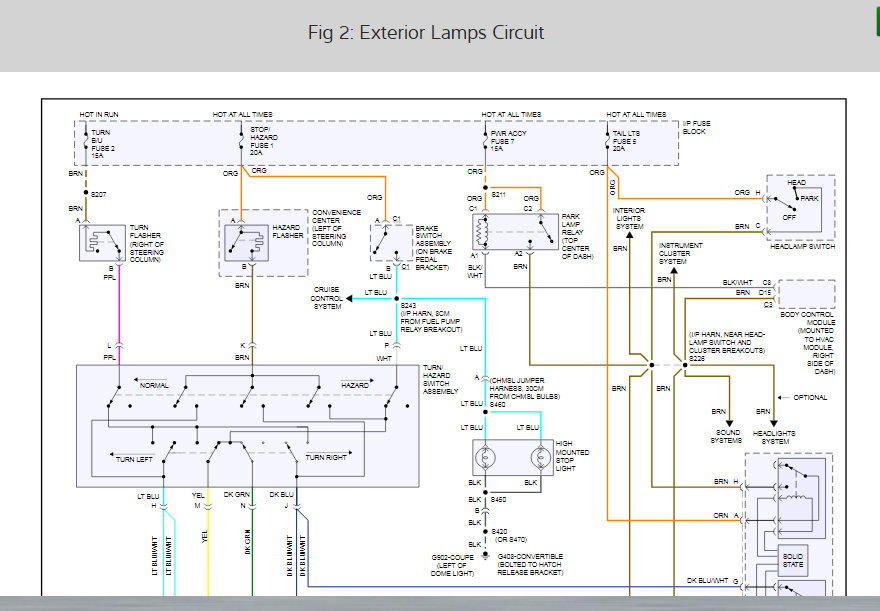Click the High Mounted Stop Light symbol

[x=513, y=457]
